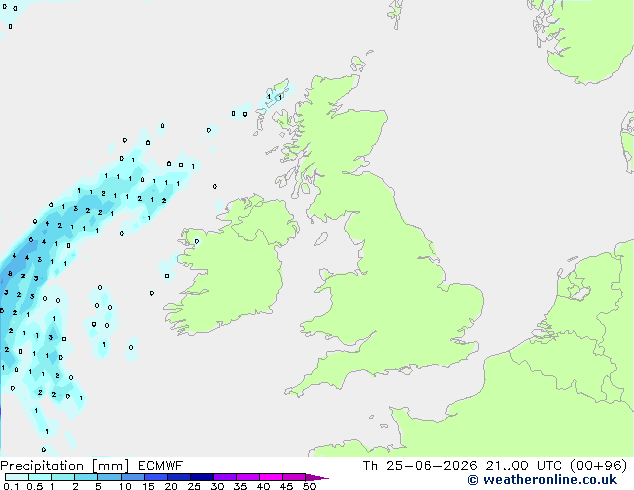Screen dimensions: 634x490
Task: Select the 30–35 mm purple legend swatch
Action: (x=225, y=477)
